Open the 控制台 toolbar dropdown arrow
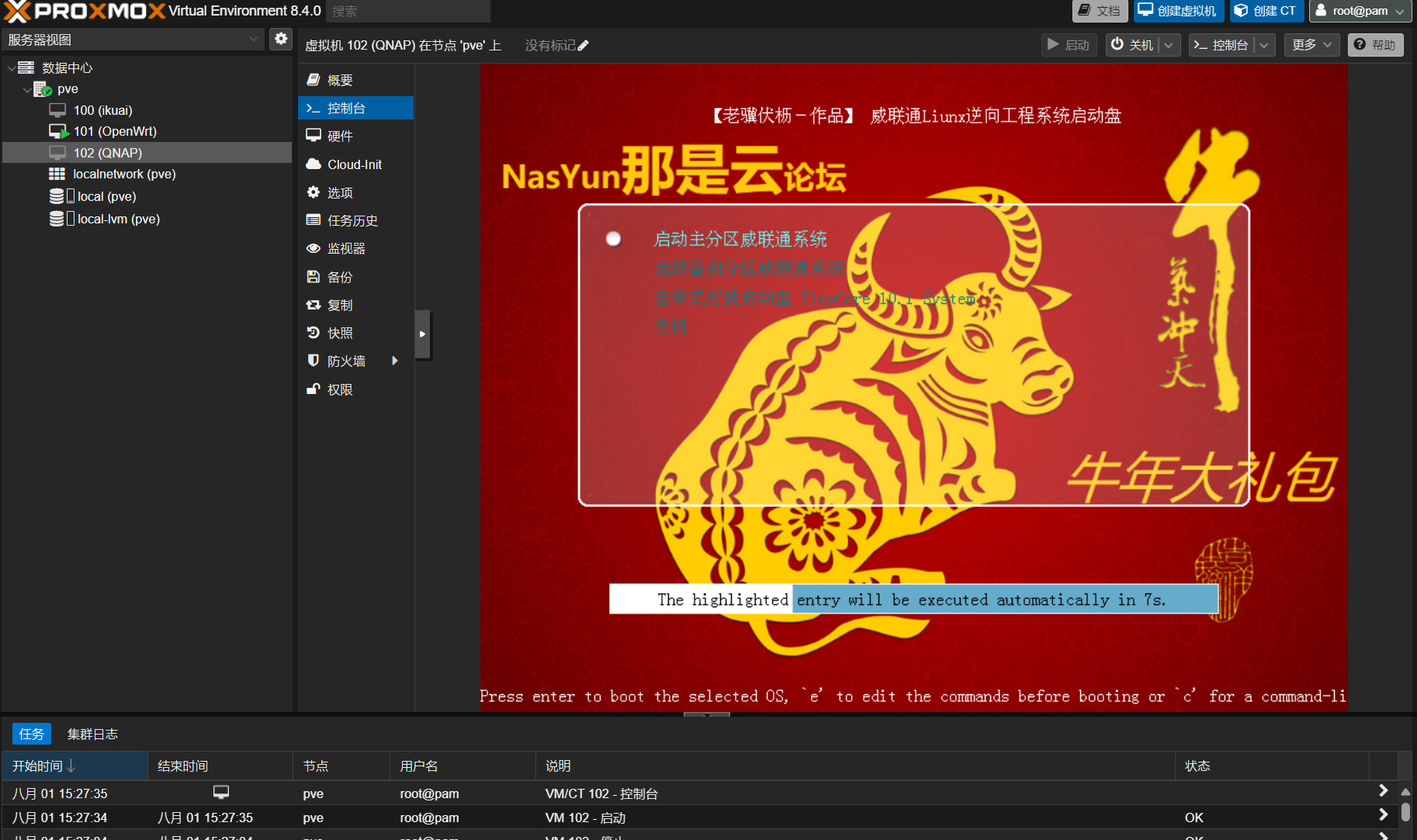This screenshot has width=1417, height=840. pos(1265,45)
